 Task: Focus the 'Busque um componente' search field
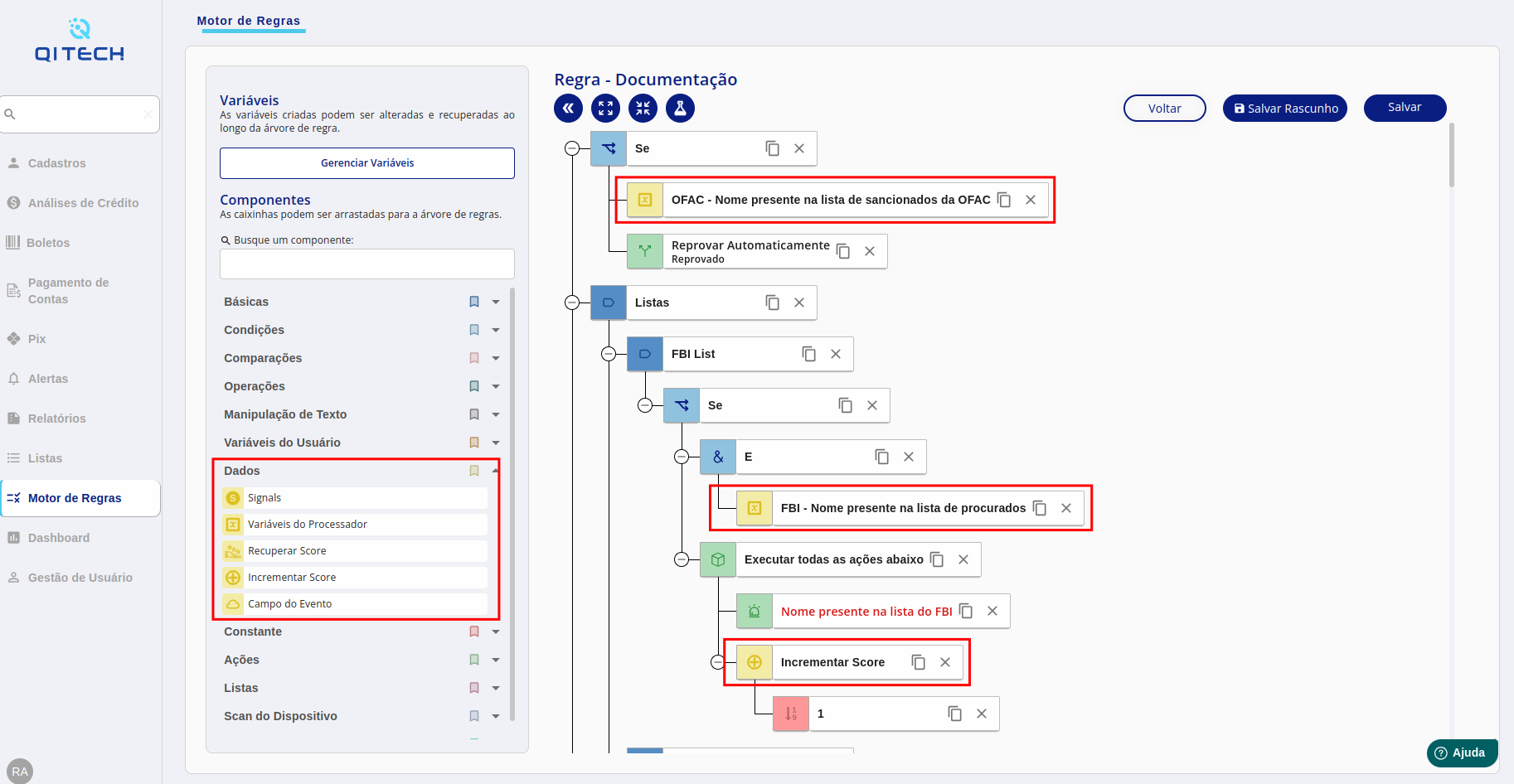[367, 264]
